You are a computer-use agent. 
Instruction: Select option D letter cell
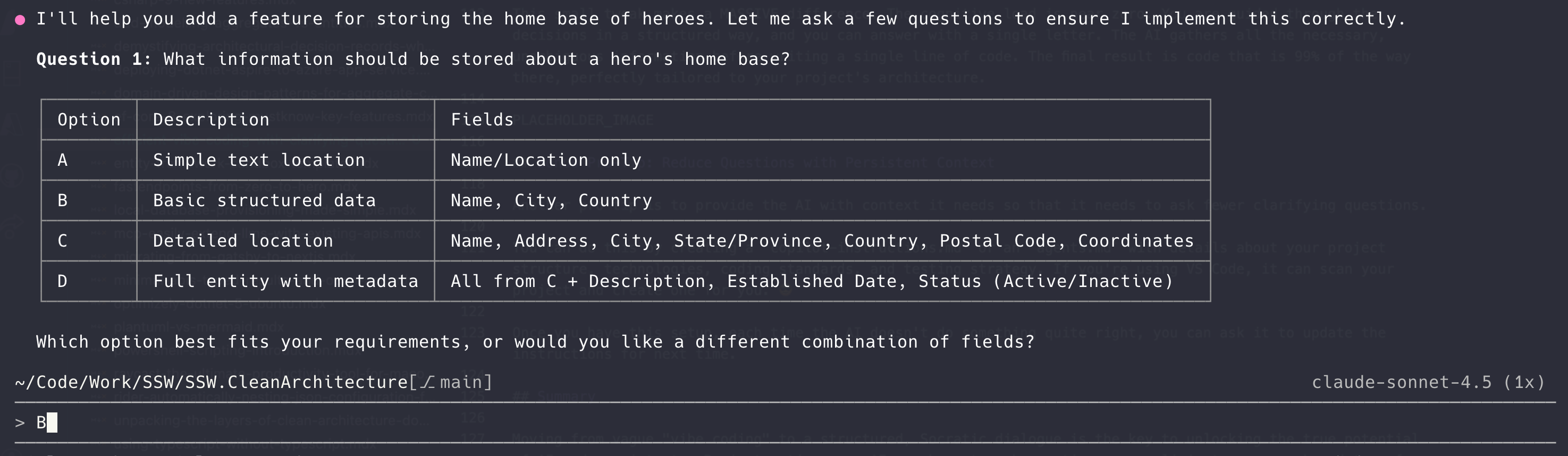pyautogui.click(x=62, y=281)
